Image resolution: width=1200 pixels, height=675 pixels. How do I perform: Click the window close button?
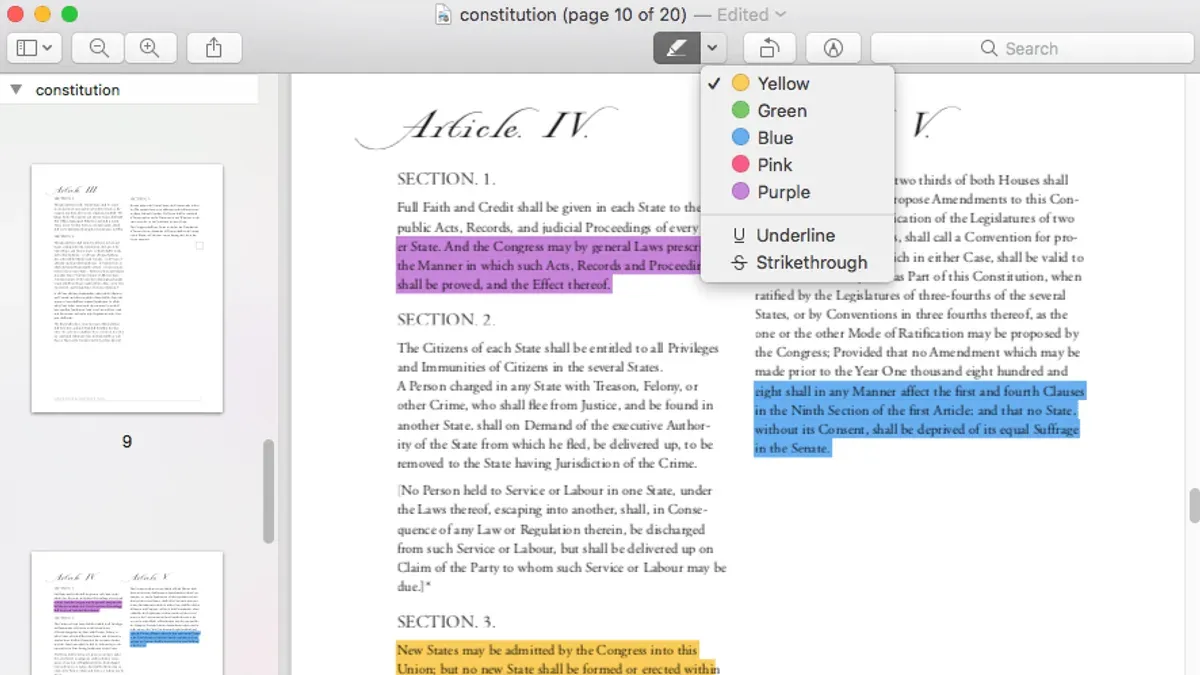pos(15,14)
